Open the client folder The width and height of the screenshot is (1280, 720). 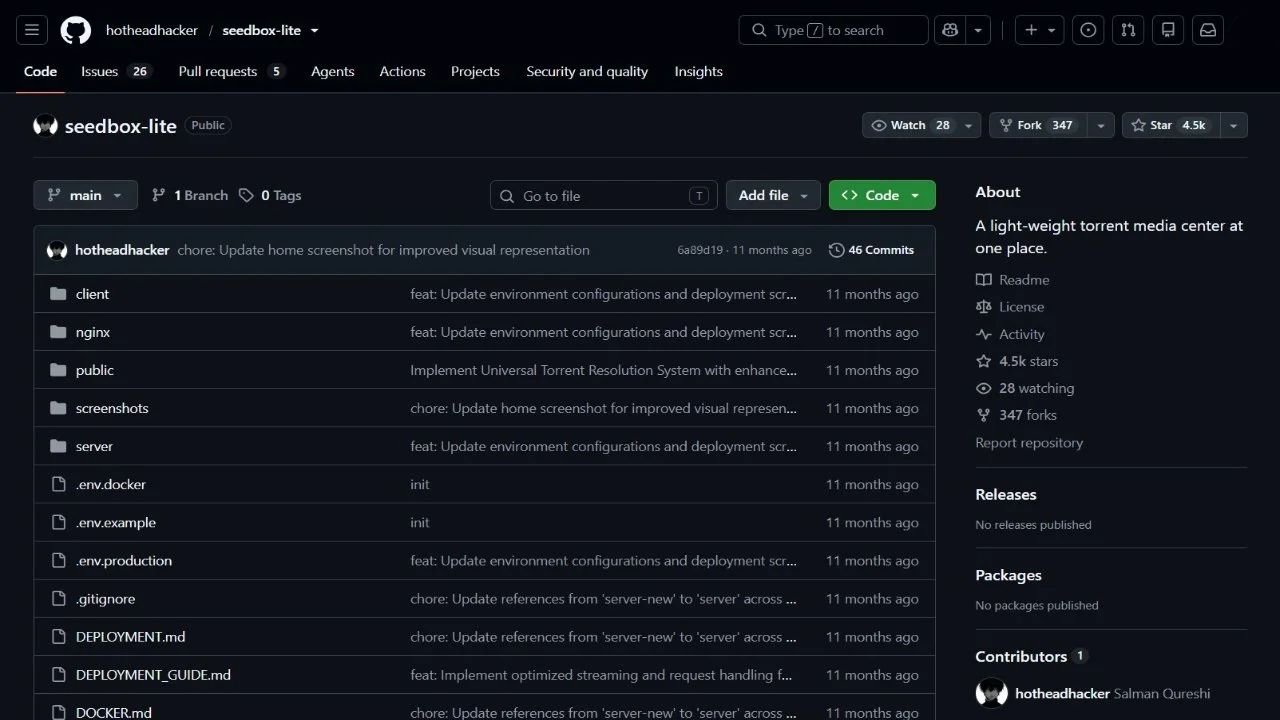[92, 294]
